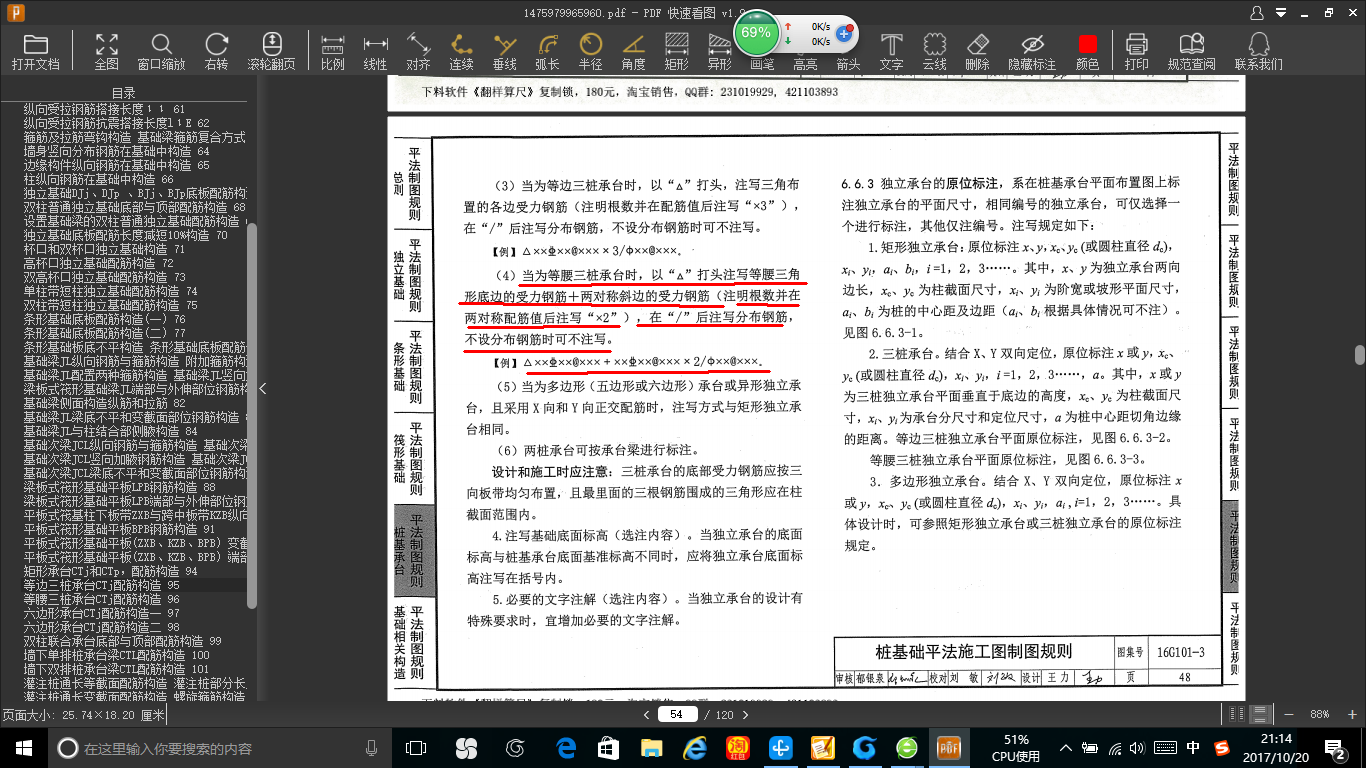Open bookmark 柱纵向钢筋在基础中构造 66
The image size is (1366, 768).
pyautogui.click(x=98, y=179)
